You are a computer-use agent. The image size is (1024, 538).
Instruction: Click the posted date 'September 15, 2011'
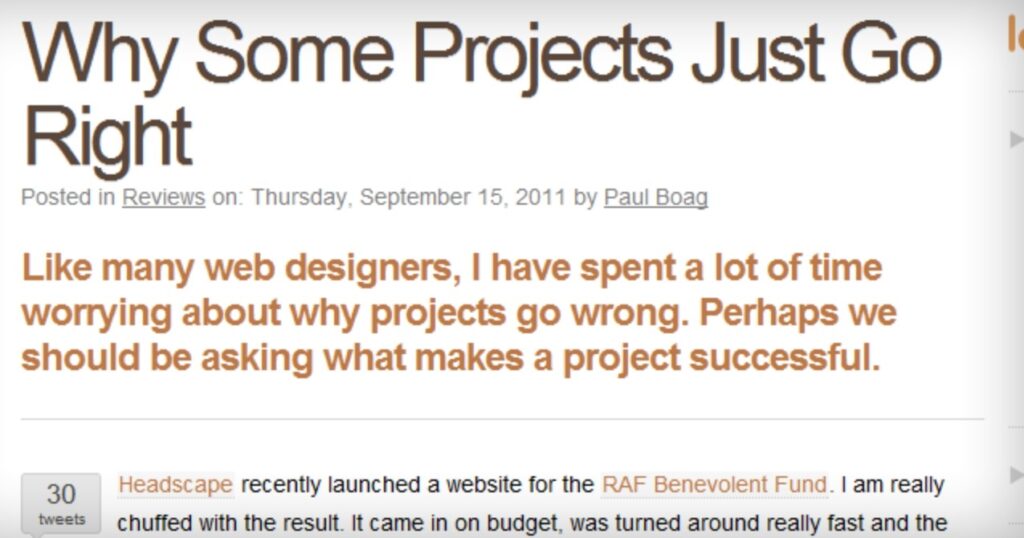[462, 197]
